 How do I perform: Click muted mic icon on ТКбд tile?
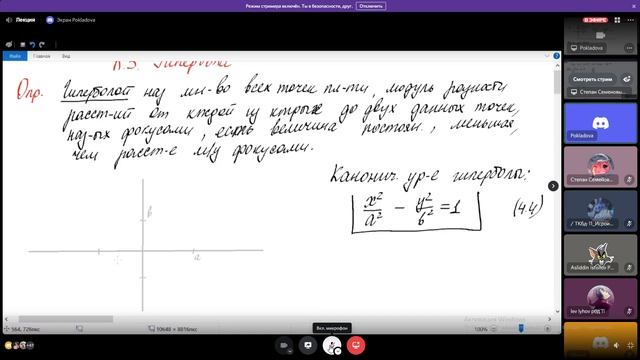629,223
